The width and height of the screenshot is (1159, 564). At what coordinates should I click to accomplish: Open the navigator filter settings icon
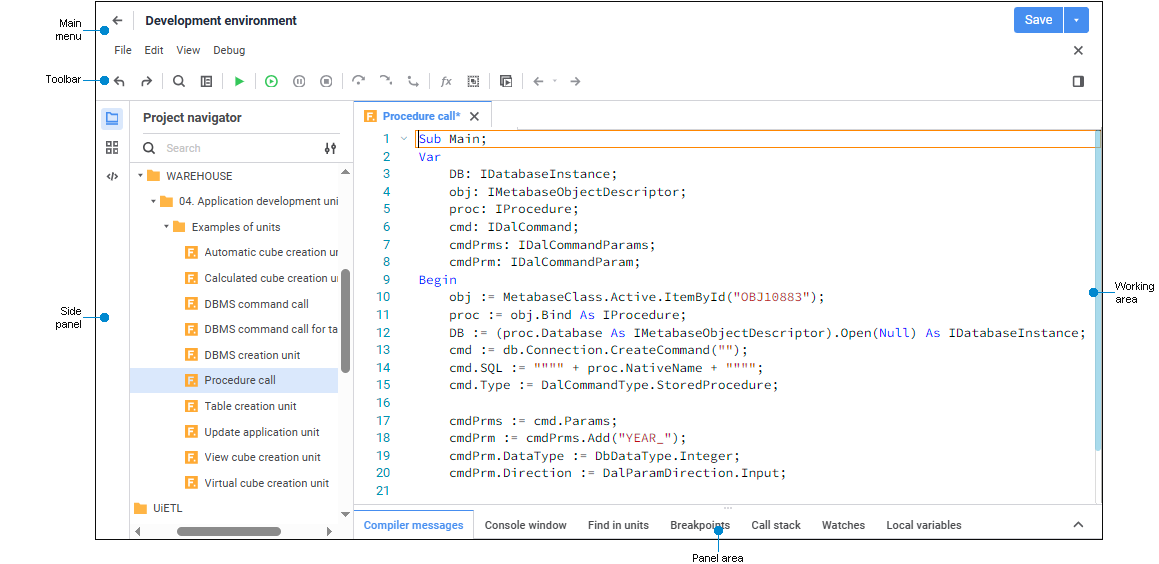[330, 148]
